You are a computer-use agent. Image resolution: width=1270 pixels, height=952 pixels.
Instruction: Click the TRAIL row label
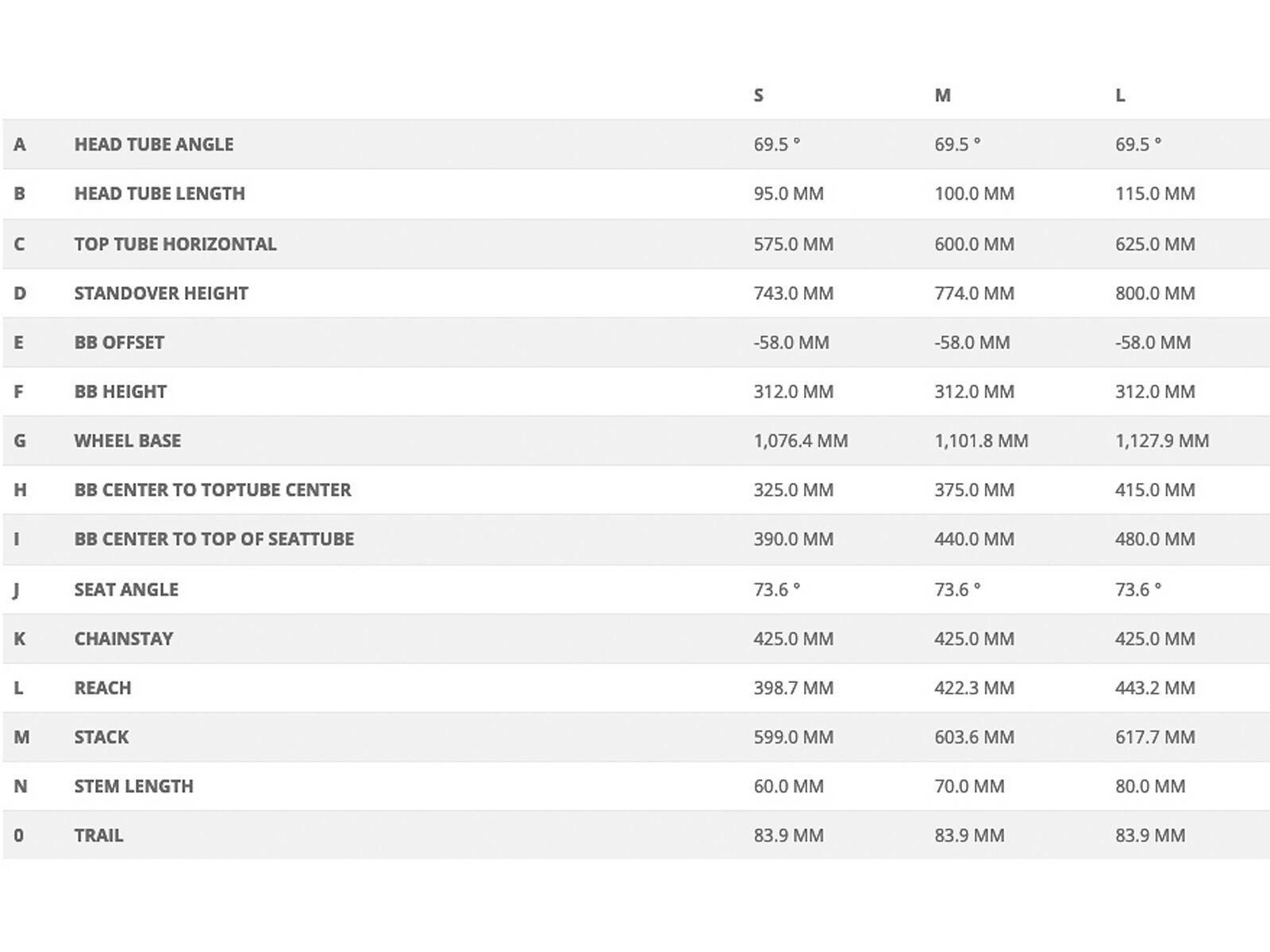98,835
